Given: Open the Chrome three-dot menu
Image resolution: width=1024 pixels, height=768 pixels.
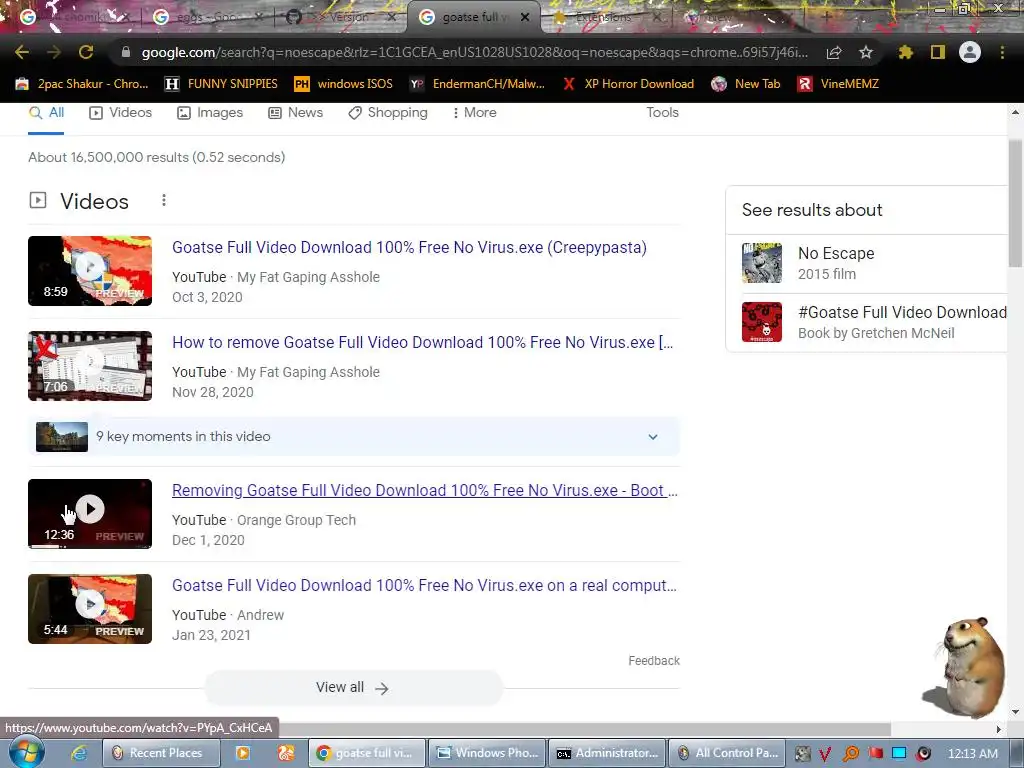Looking at the screenshot, I should [1002, 52].
